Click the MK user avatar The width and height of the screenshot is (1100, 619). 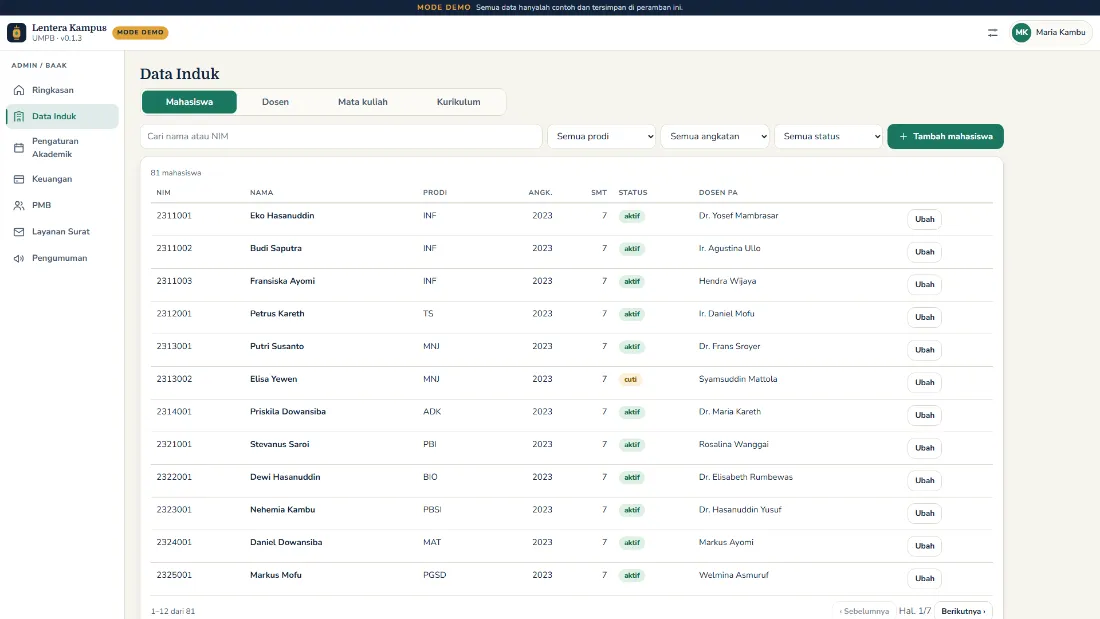click(1021, 32)
